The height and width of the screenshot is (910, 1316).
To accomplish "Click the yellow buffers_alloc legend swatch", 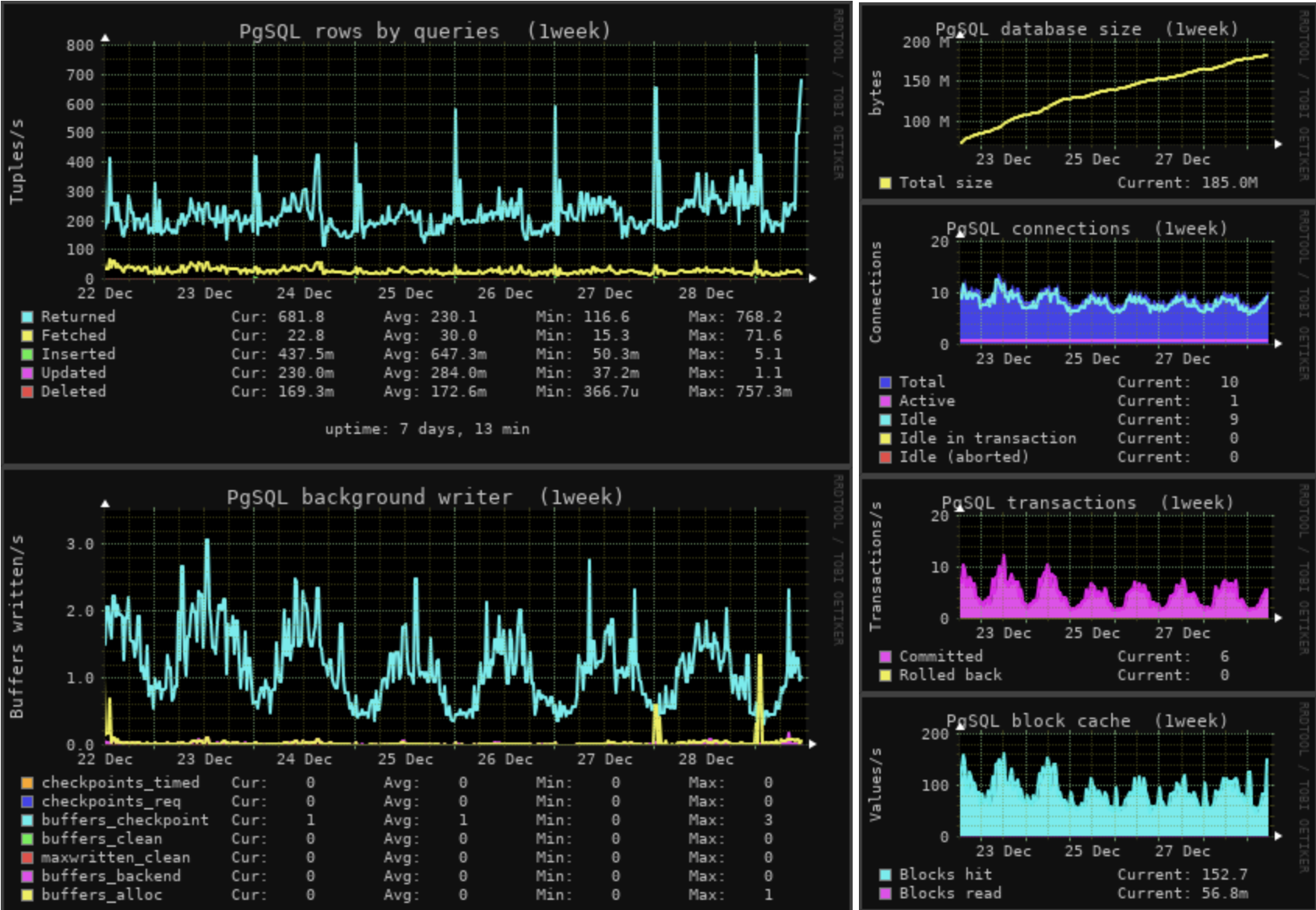I will click(x=27, y=895).
